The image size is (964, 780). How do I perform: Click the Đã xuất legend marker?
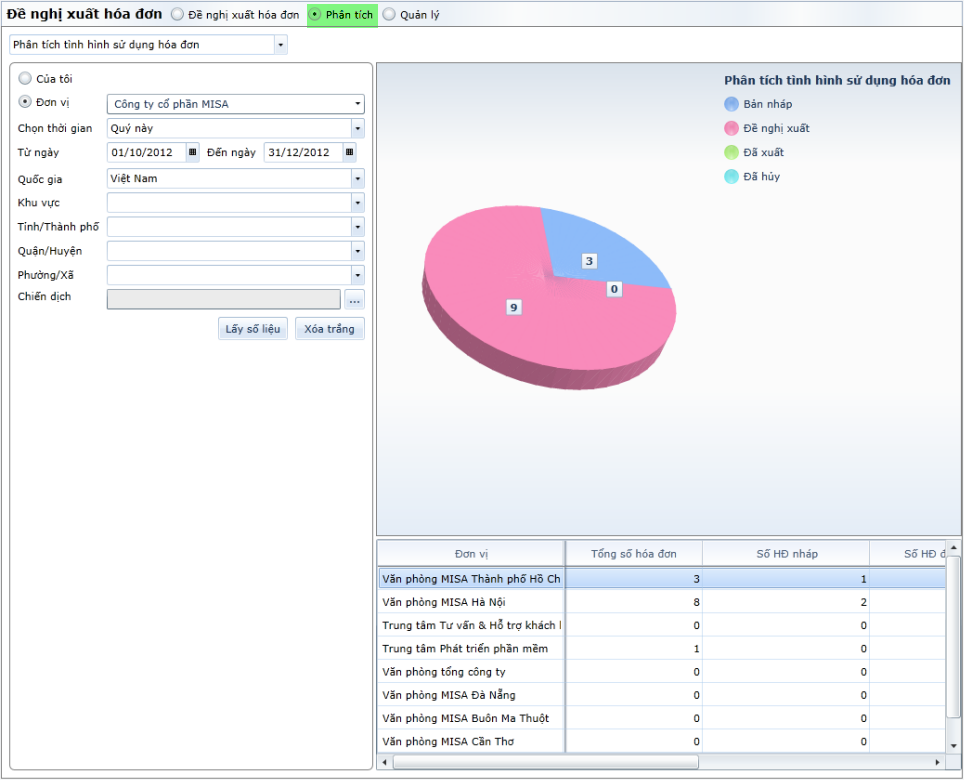coord(731,152)
